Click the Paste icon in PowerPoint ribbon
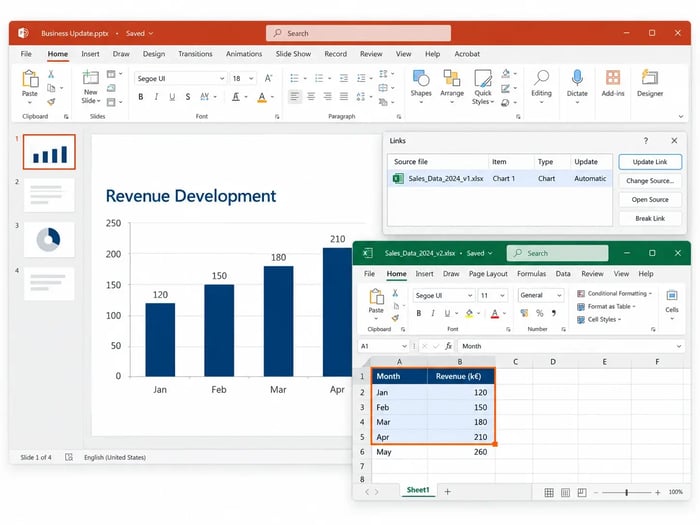700x525 pixels. 30,79
